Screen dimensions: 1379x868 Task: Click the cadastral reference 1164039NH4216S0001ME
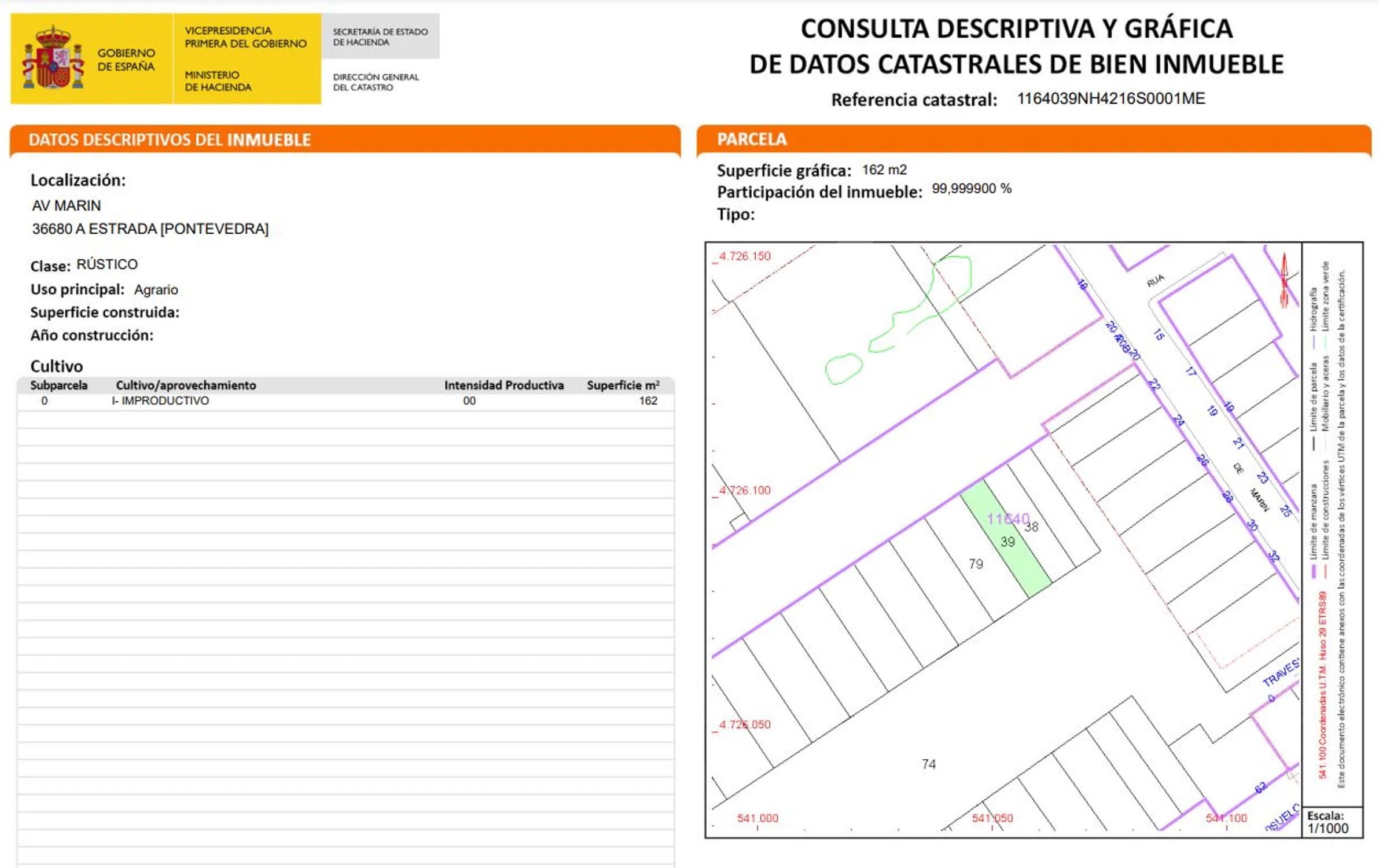click(1110, 98)
